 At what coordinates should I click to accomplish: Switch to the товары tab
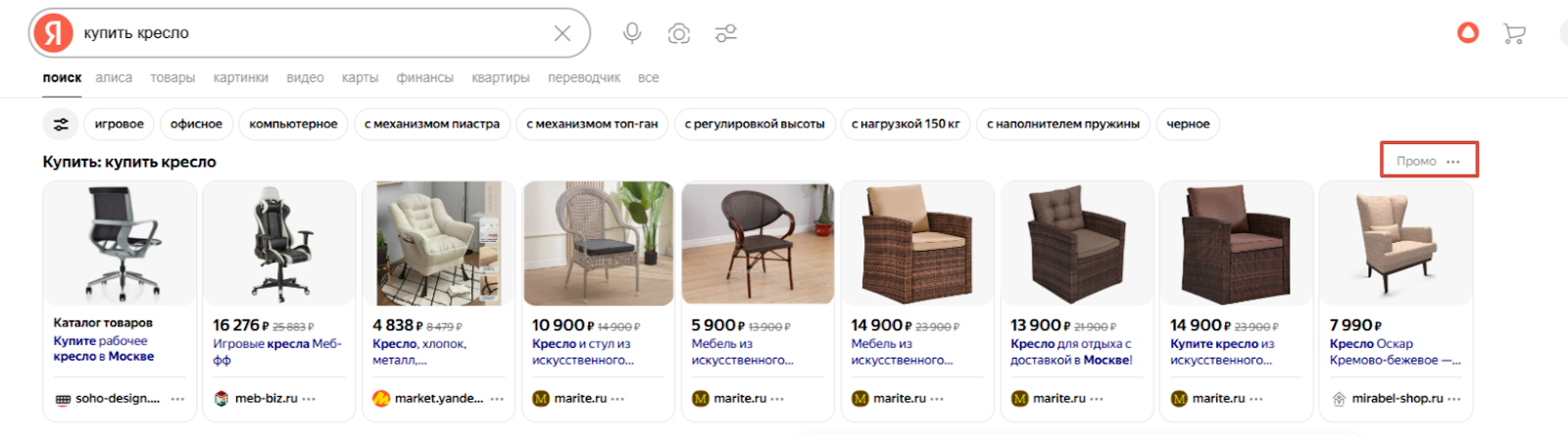coord(172,77)
